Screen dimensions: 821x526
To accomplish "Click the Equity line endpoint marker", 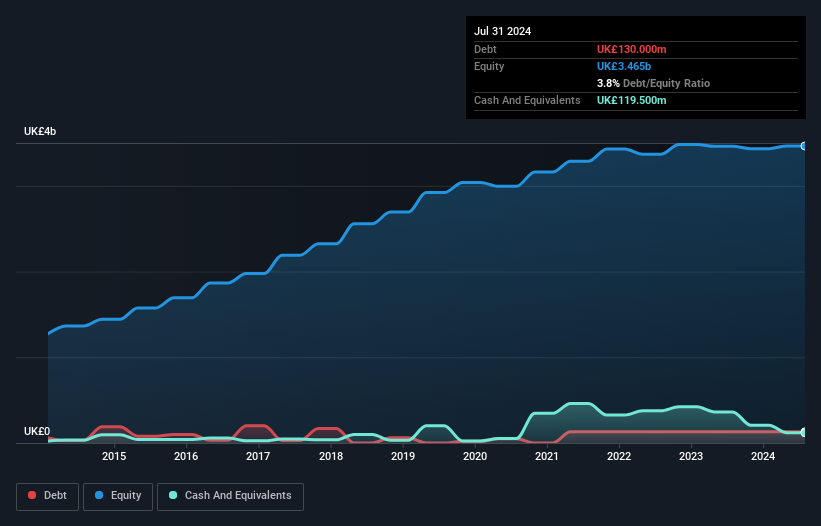I will point(804,146).
